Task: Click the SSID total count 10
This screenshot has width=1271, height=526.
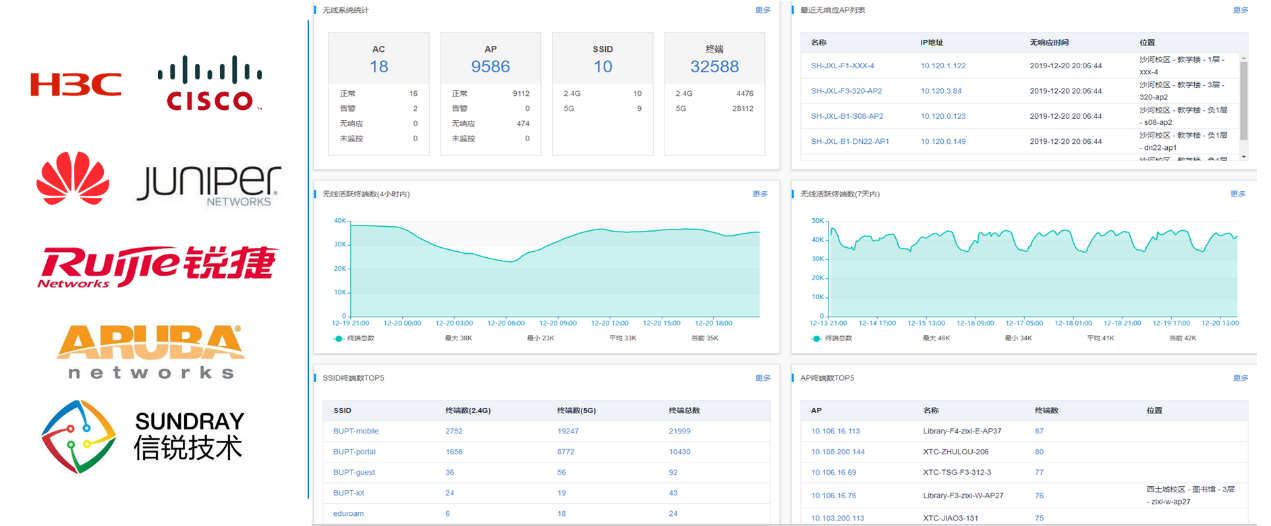Action: pyautogui.click(x=603, y=67)
